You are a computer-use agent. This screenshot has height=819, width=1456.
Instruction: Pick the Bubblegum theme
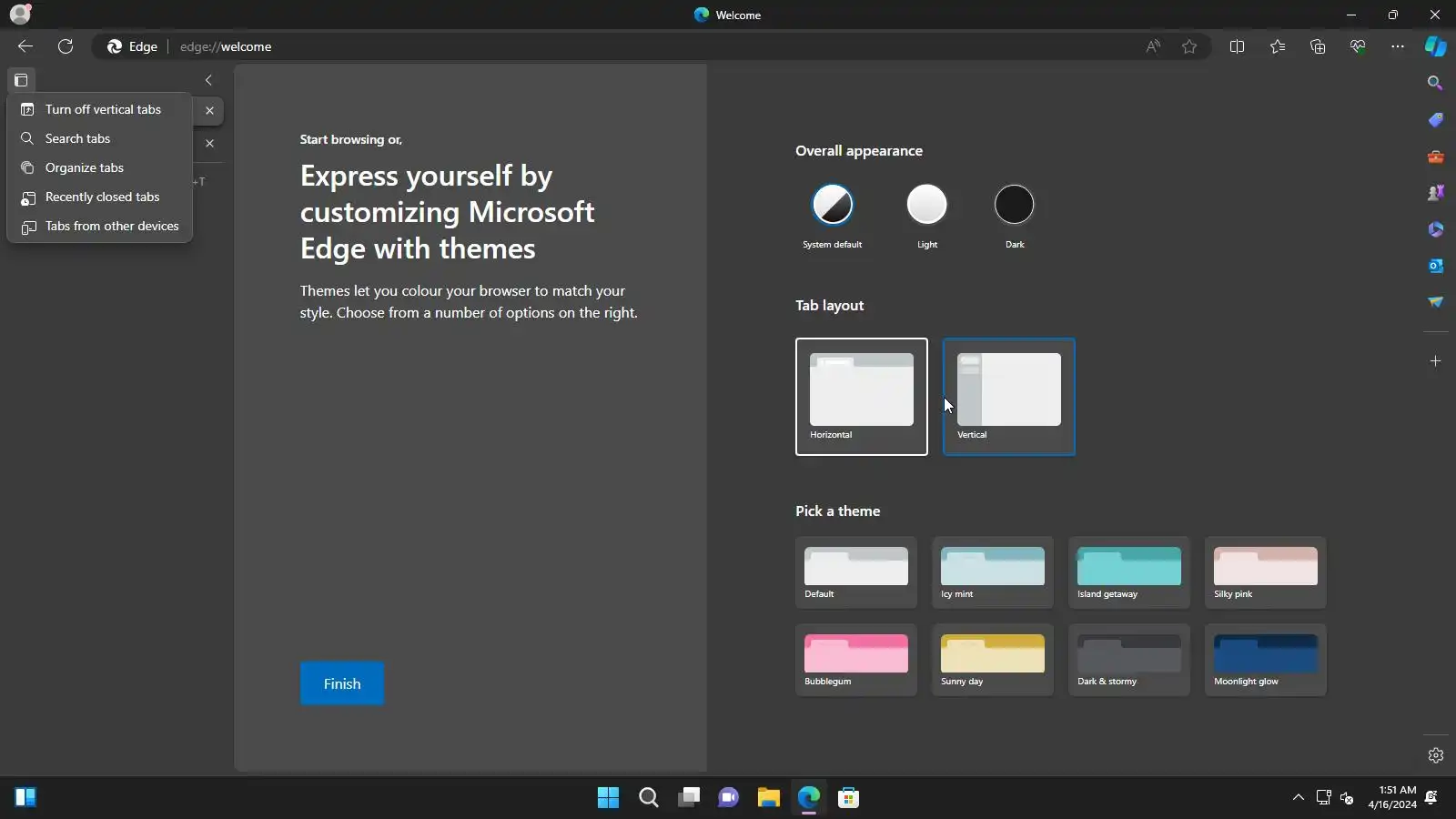point(856,660)
